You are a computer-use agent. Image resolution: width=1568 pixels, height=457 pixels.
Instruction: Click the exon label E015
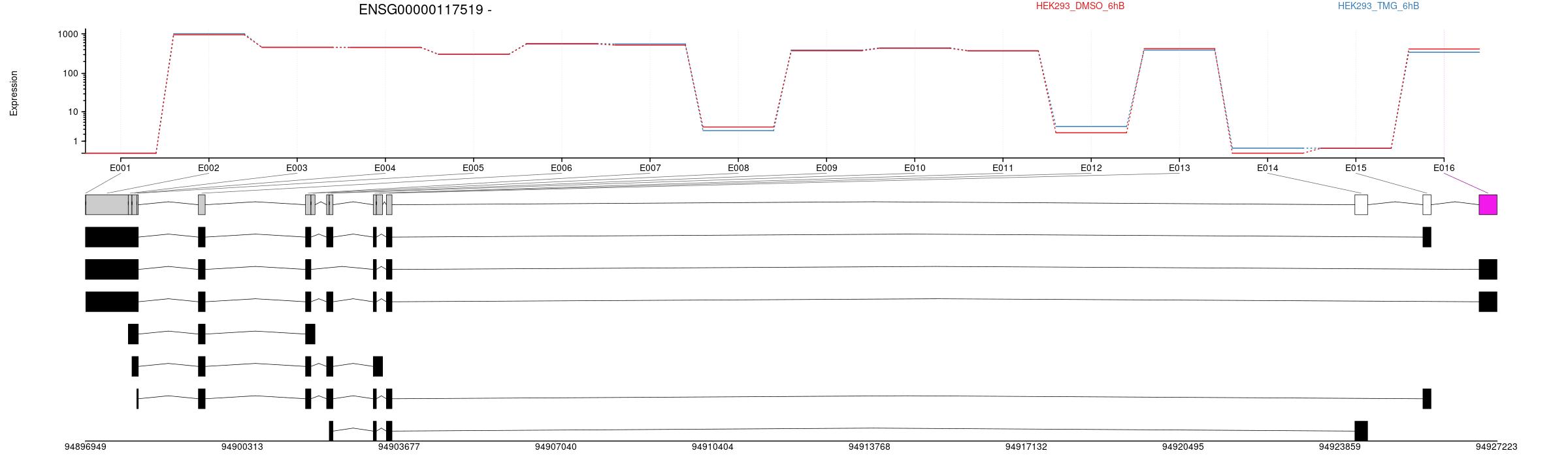coord(1356,168)
